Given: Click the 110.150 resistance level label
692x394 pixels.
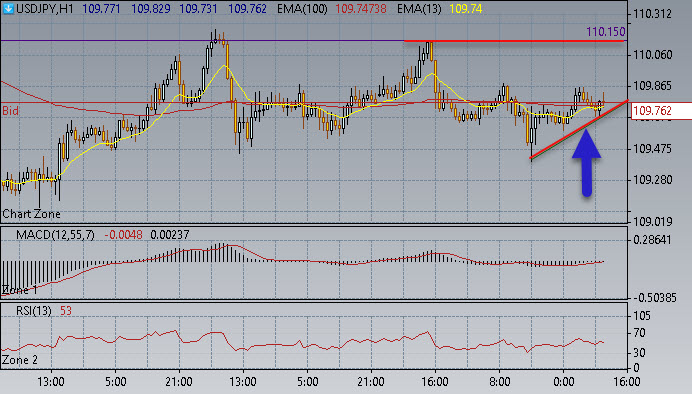Looking at the screenshot, I should point(606,32).
